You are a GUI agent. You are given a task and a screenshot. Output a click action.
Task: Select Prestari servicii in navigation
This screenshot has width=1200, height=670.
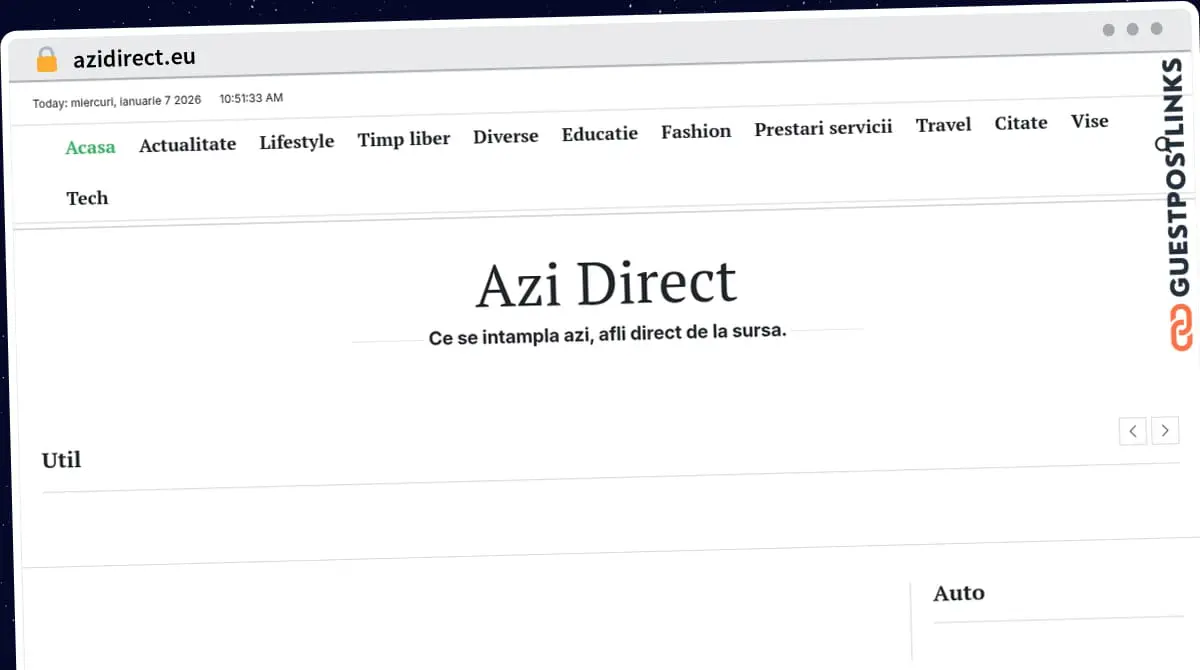tap(822, 128)
